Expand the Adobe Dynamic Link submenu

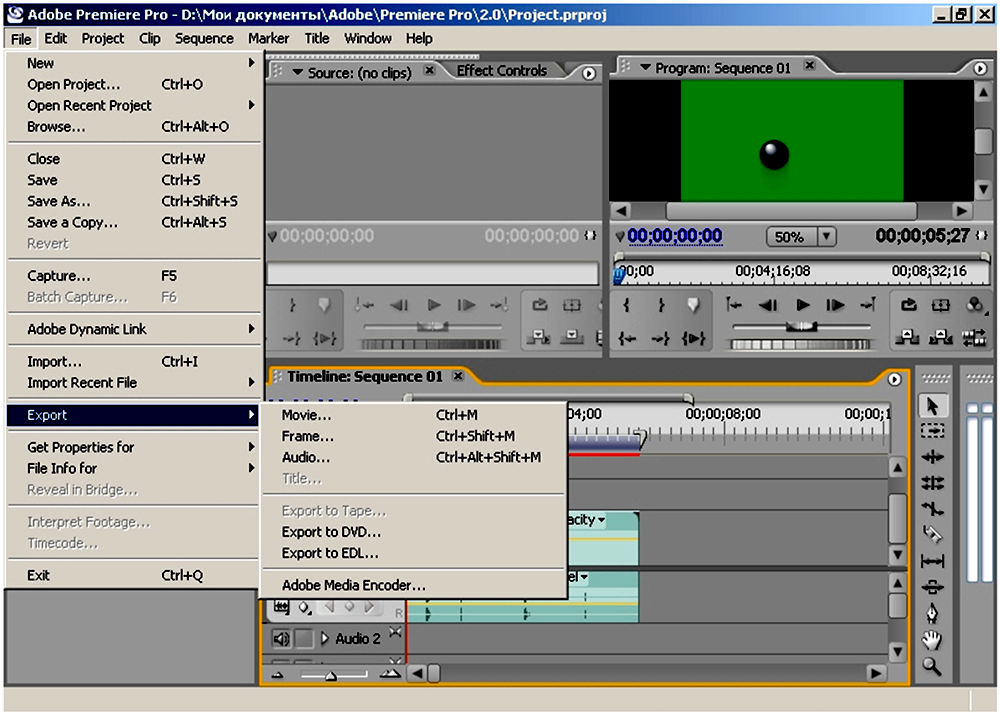[x=135, y=329]
